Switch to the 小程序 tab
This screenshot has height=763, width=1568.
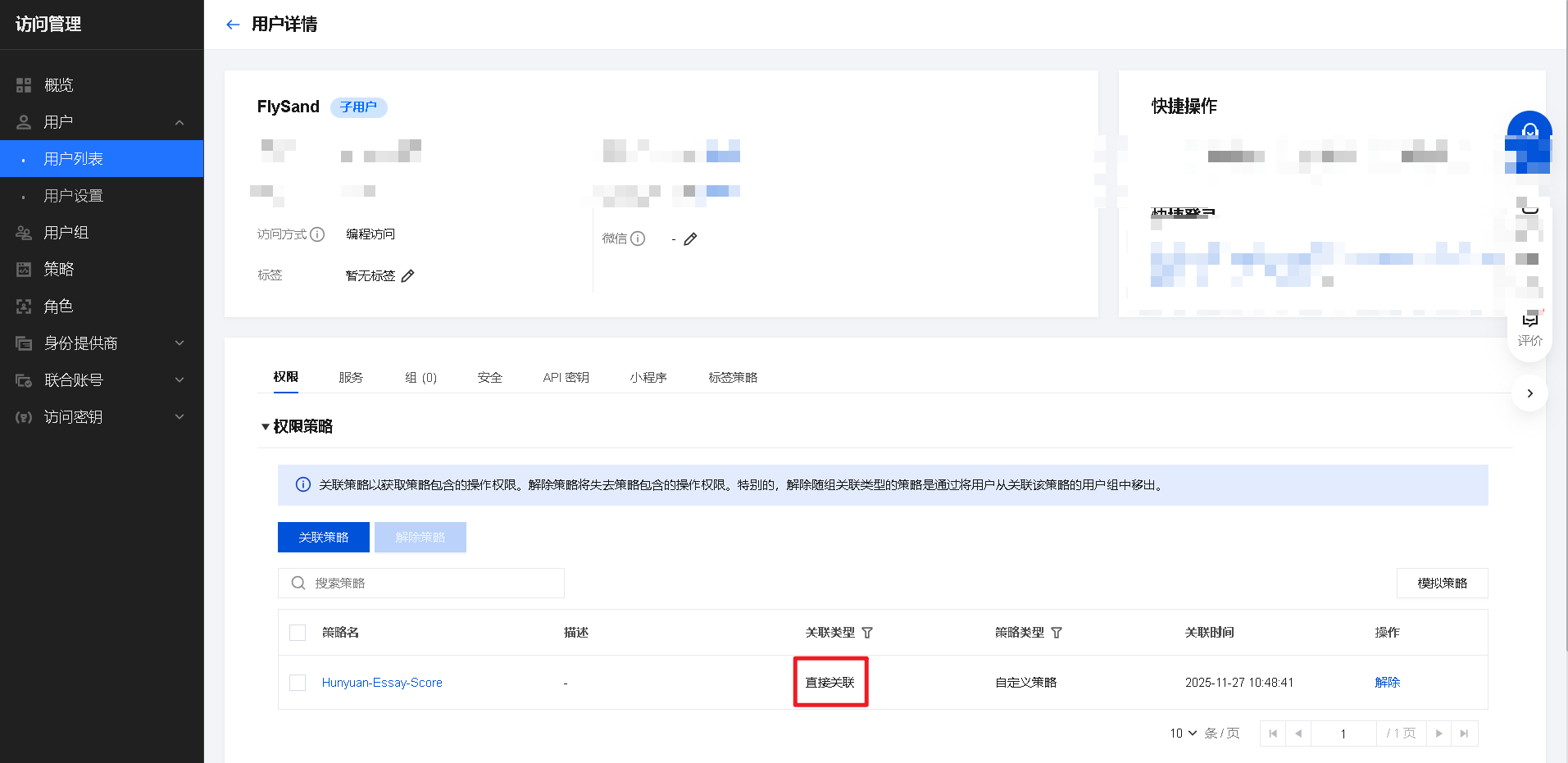coord(648,378)
